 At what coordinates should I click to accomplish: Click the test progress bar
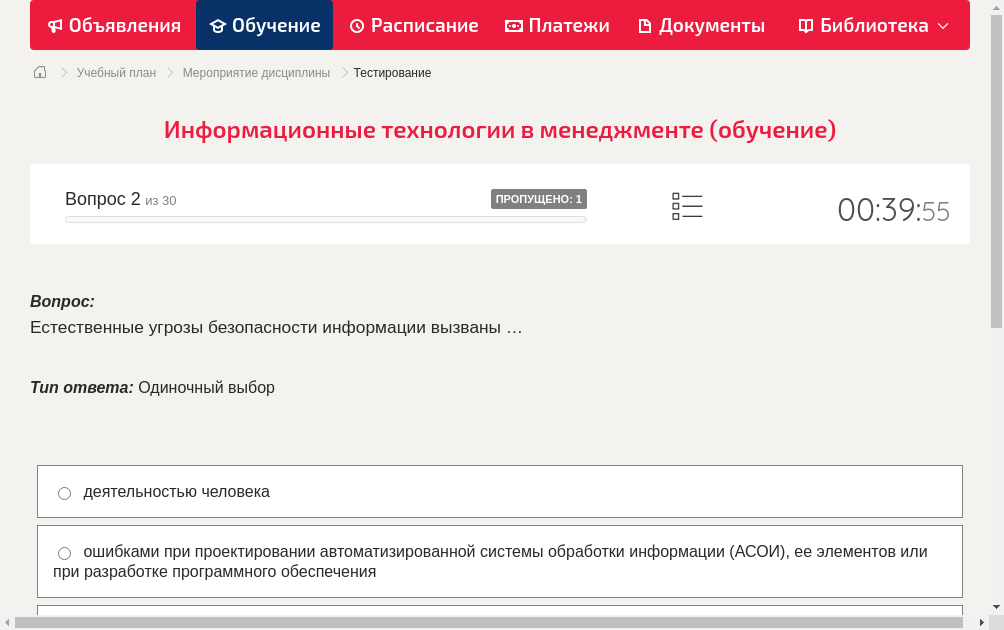(x=325, y=219)
